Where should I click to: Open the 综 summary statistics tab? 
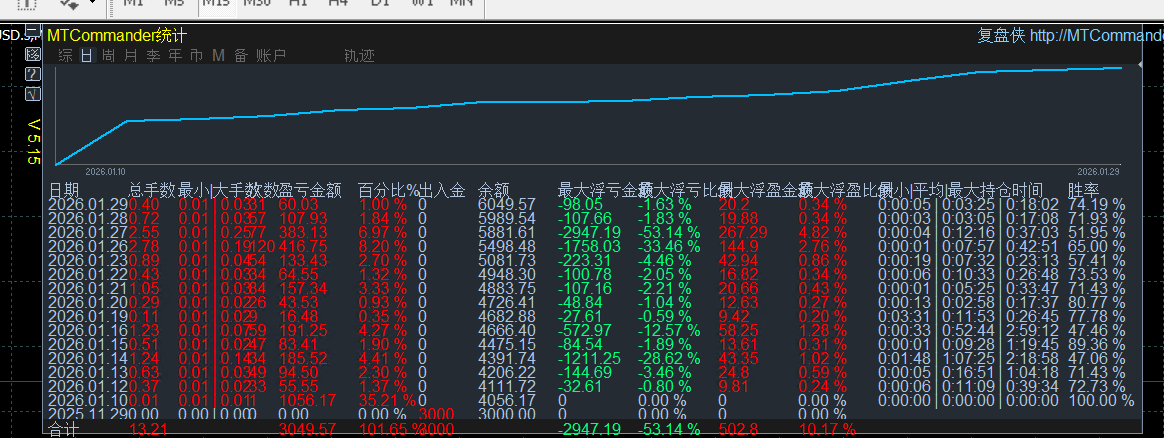pyautogui.click(x=65, y=56)
